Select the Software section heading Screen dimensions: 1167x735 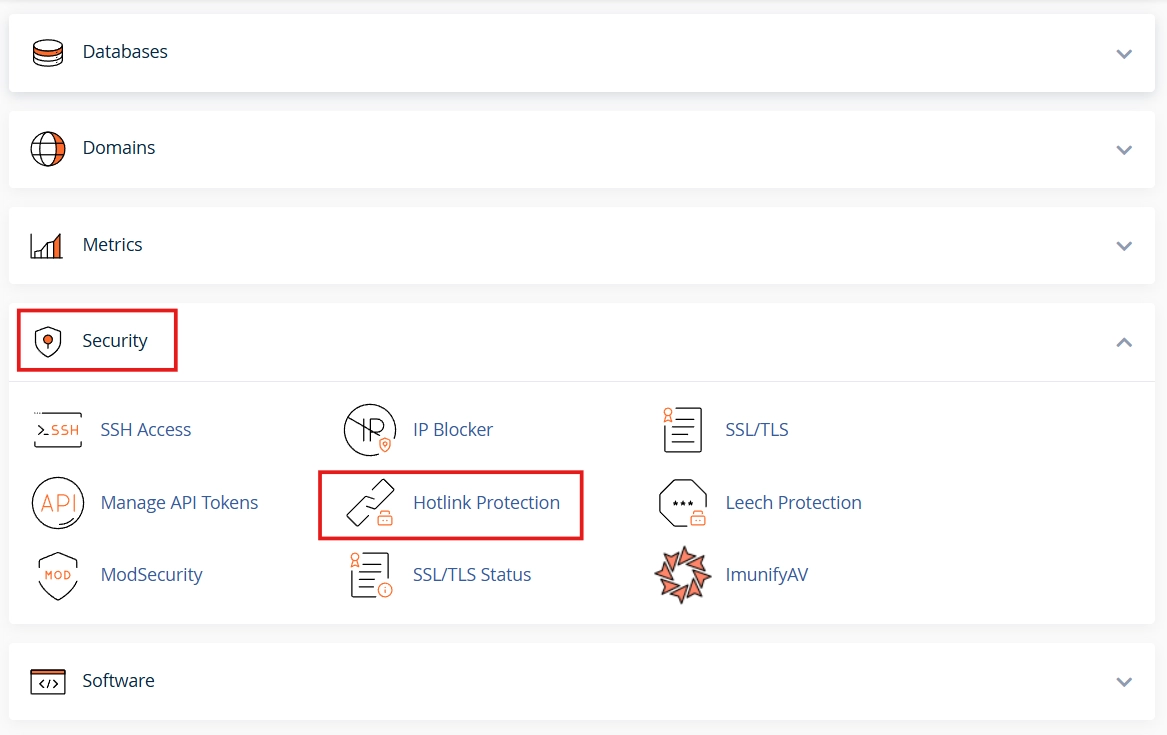(x=118, y=681)
